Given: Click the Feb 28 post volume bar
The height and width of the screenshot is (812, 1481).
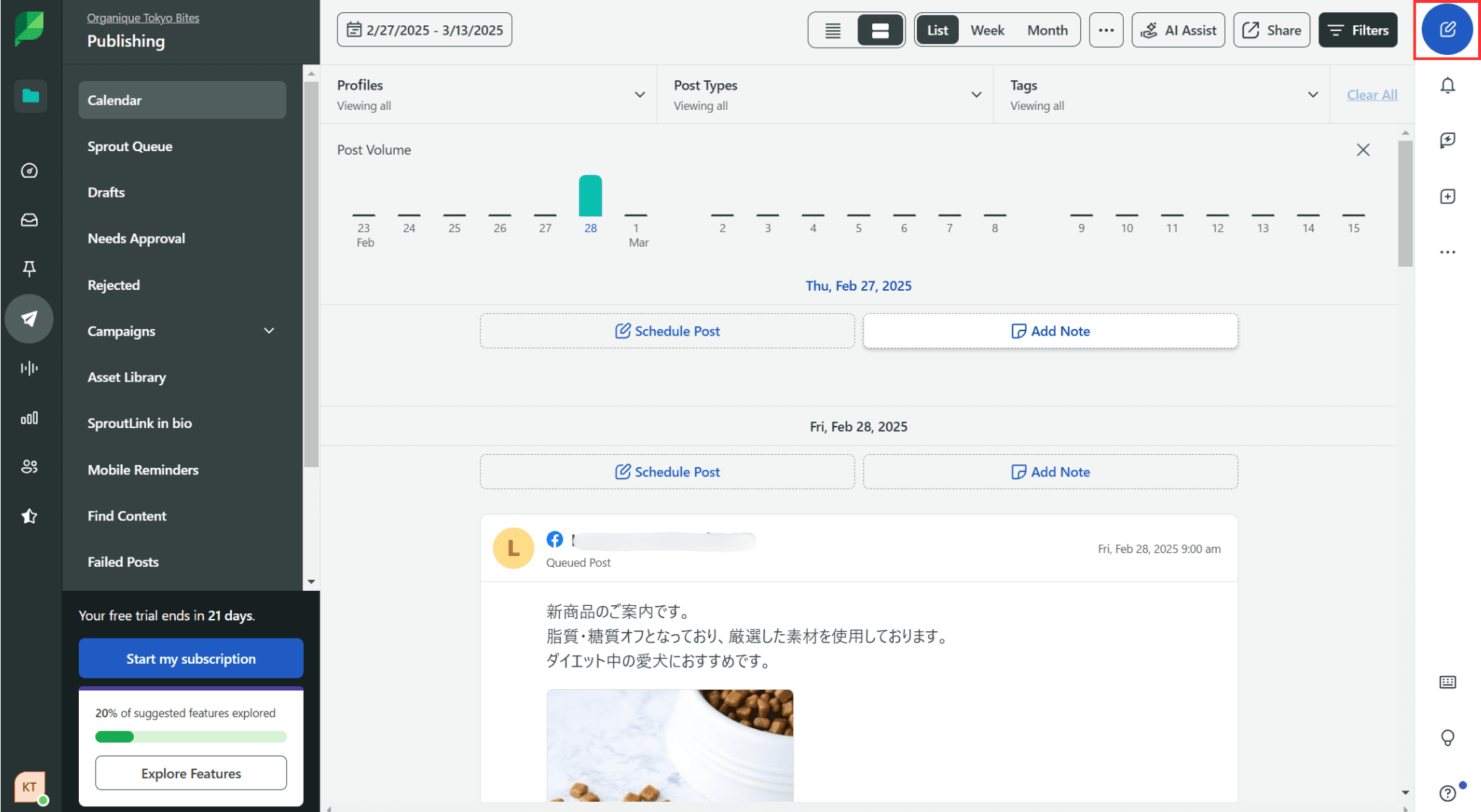Looking at the screenshot, I should click(590, 196).
